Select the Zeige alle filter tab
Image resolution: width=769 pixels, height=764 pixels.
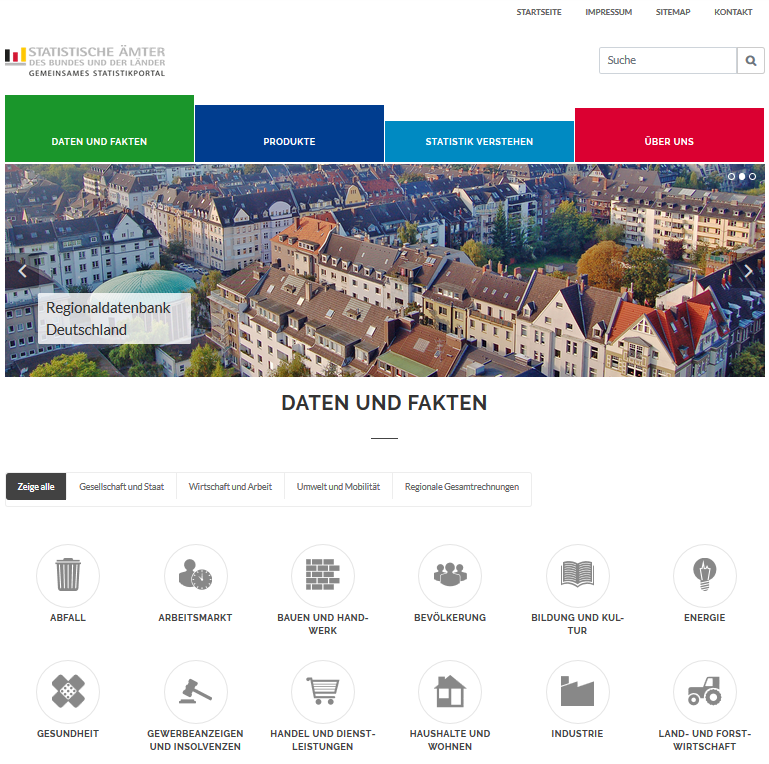coord(36,486)
